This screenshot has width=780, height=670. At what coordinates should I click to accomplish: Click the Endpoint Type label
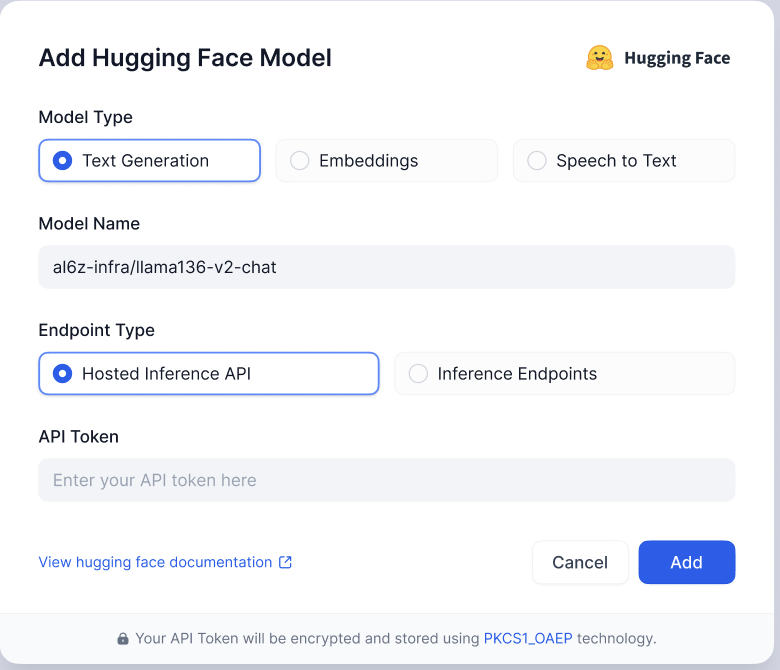[96, 330]
